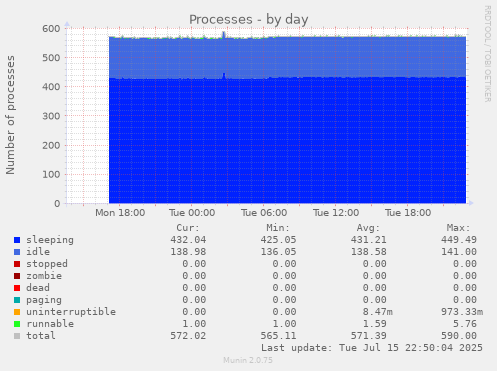Click the 'sleeping' legend label
Screen dimensions: 497x371
coord(50,240)
